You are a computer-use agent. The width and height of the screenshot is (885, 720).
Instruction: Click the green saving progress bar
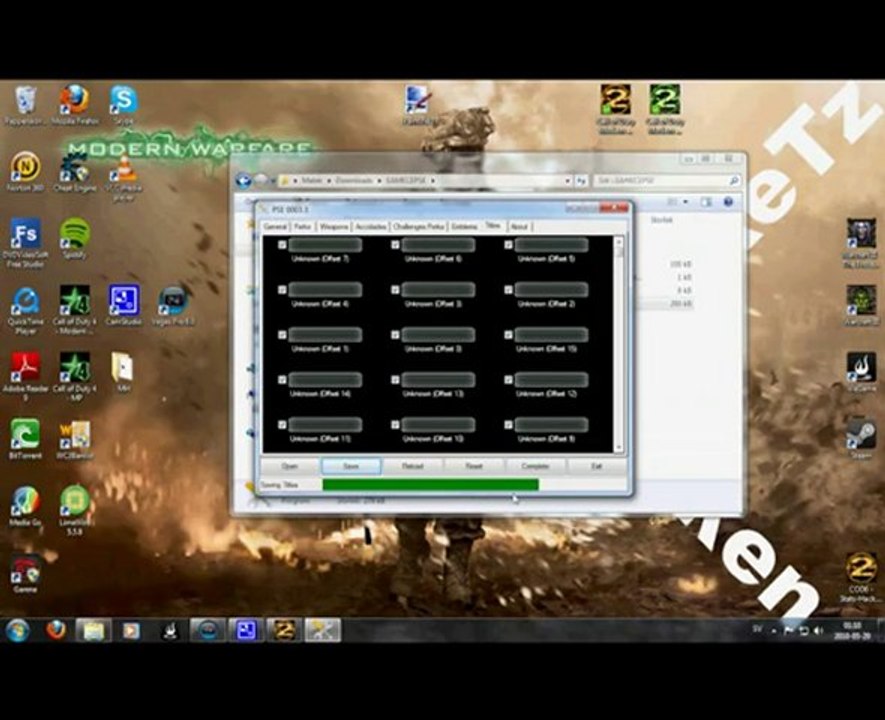(430, 484)
